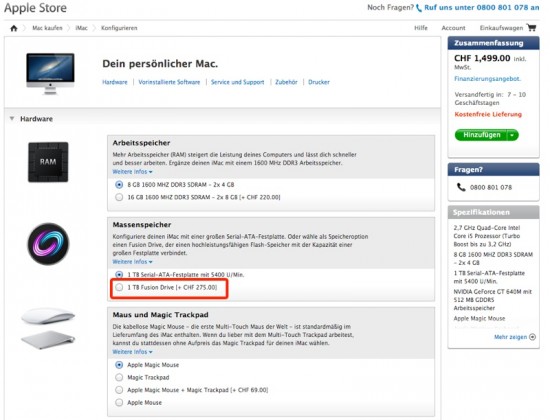Click the Magic Trackpad image
The image size is (550, 420).
tap(48, 339)
